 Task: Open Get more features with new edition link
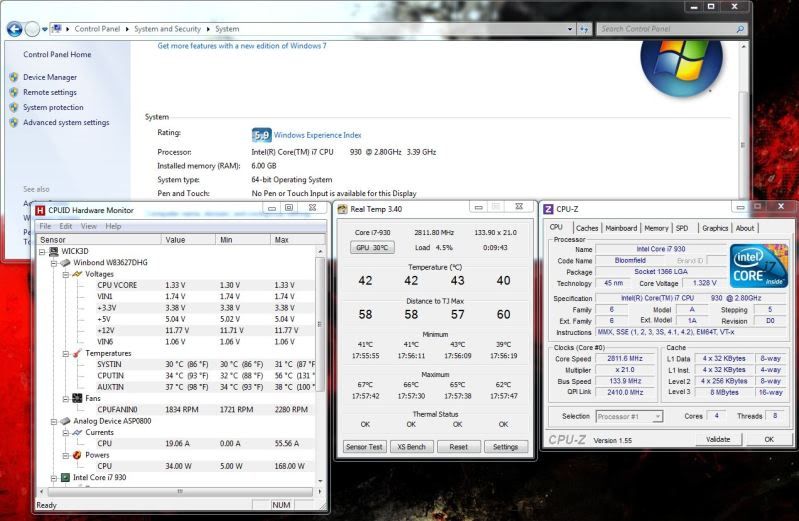tap(242, 46)
